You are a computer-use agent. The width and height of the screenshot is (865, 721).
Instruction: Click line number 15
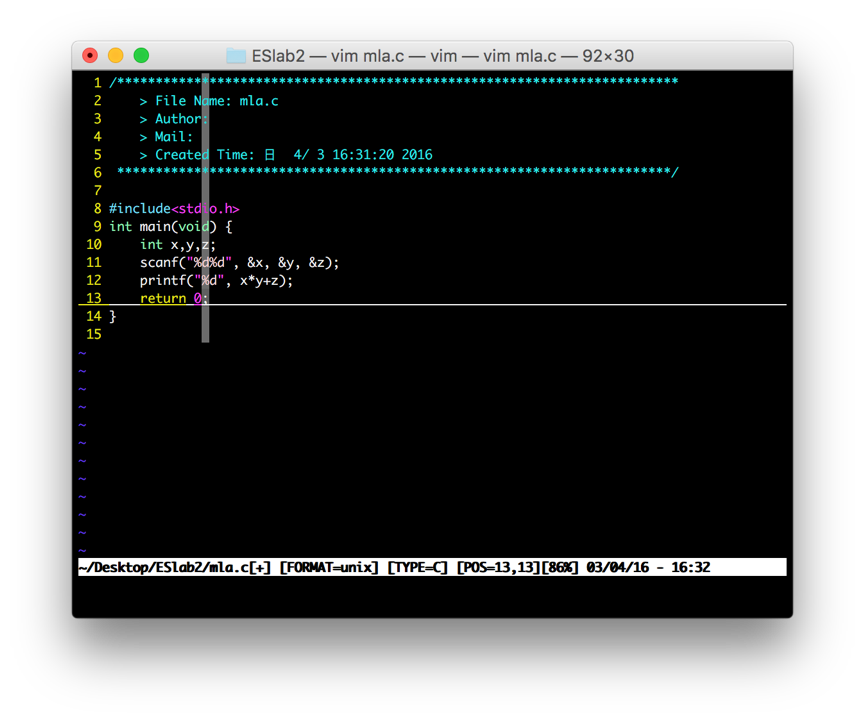tap(94, 334)
